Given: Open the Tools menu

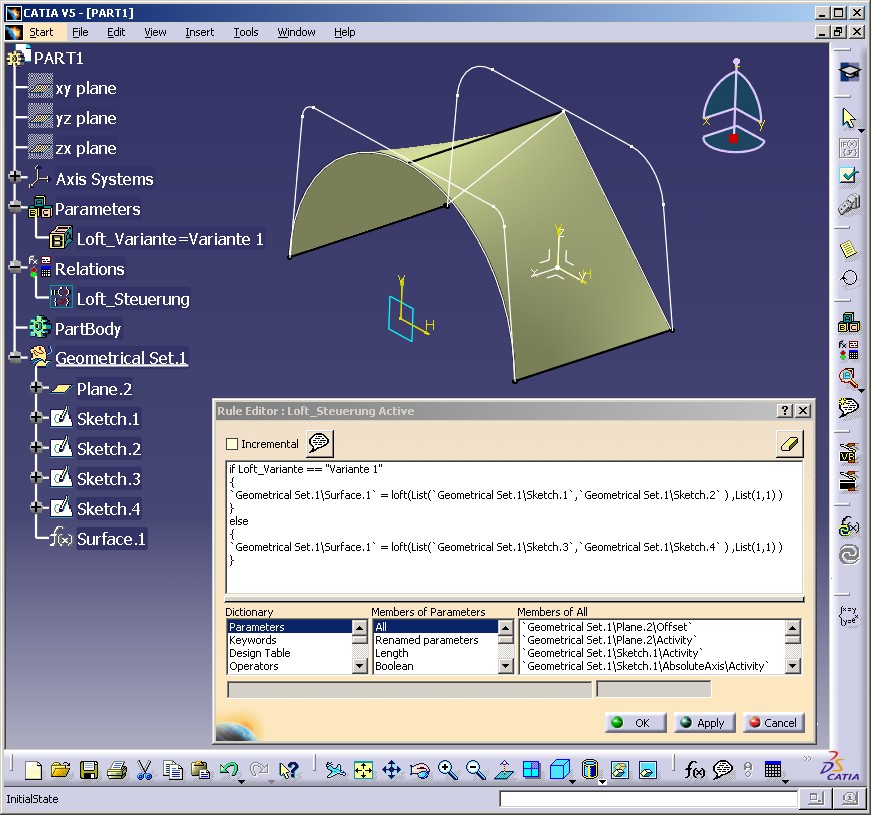Looking at the screenshot, I should point(246,32).
